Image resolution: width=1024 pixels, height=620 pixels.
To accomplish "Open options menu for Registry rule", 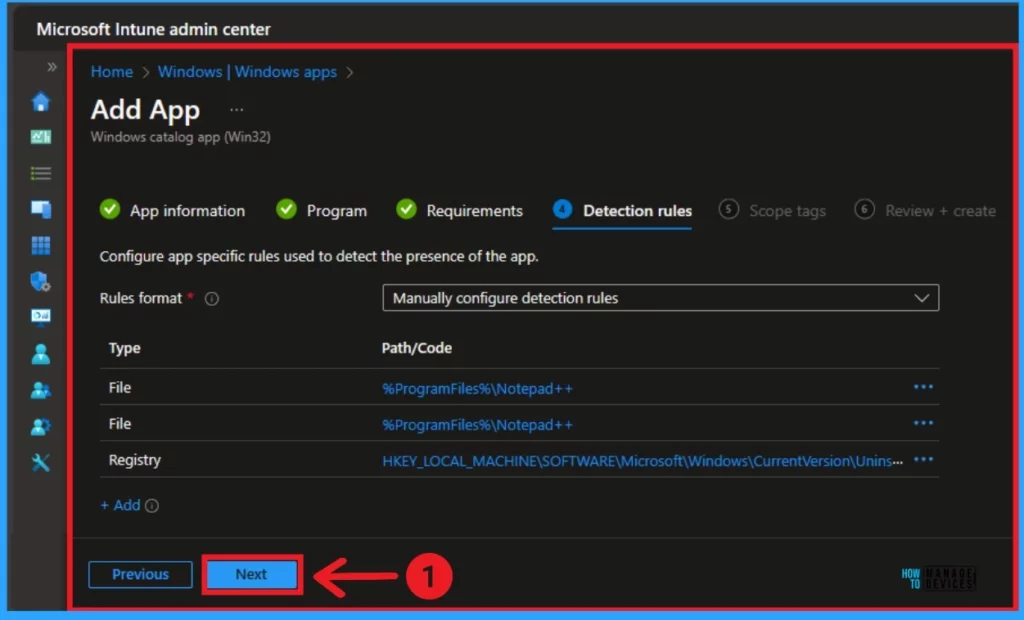I will coord(923,459).
